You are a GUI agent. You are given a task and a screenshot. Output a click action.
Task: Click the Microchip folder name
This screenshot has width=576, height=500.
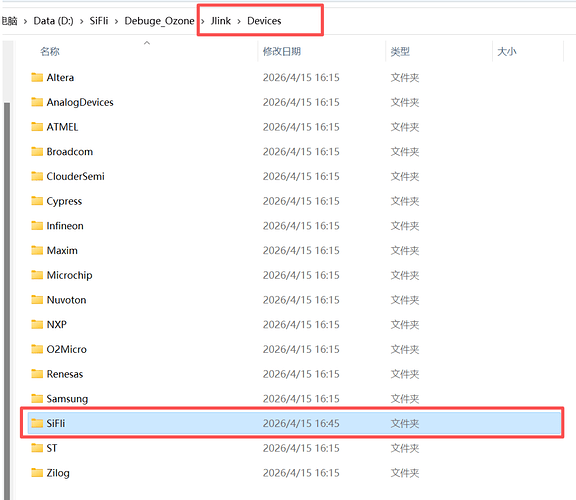point(70,275)
